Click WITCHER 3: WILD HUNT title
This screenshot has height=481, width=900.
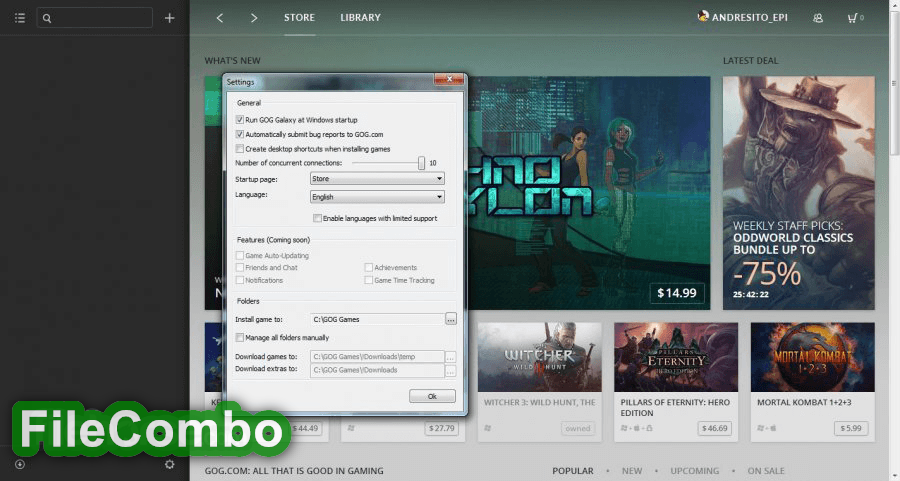[540, 402]
